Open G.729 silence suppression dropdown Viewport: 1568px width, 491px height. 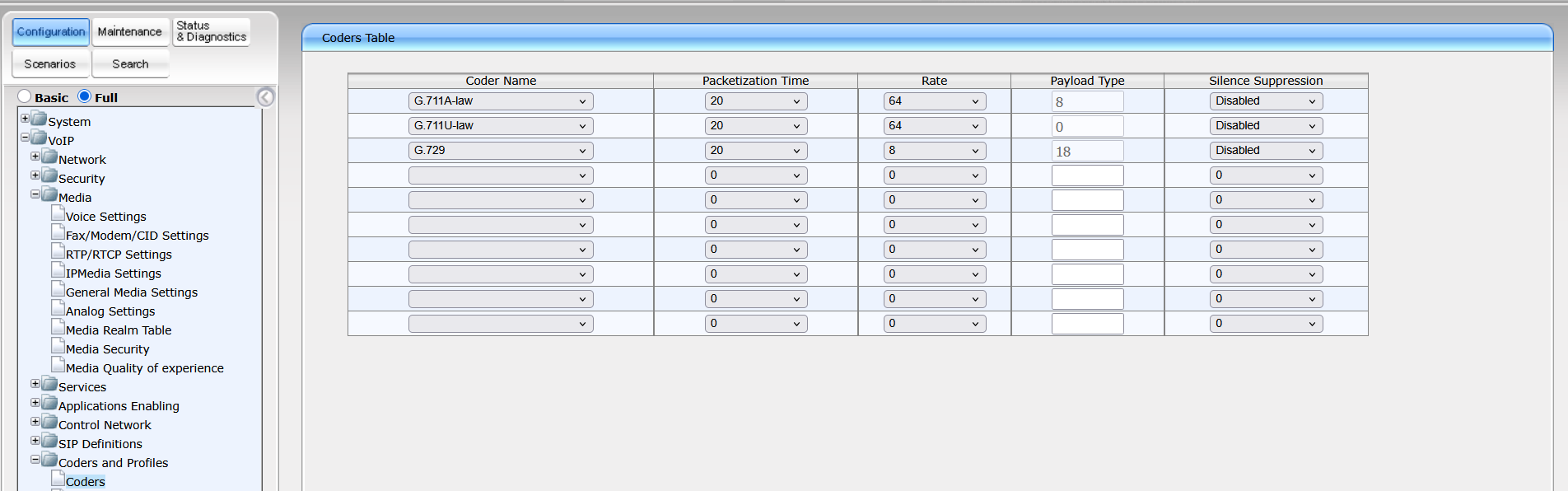point(1266,151)
